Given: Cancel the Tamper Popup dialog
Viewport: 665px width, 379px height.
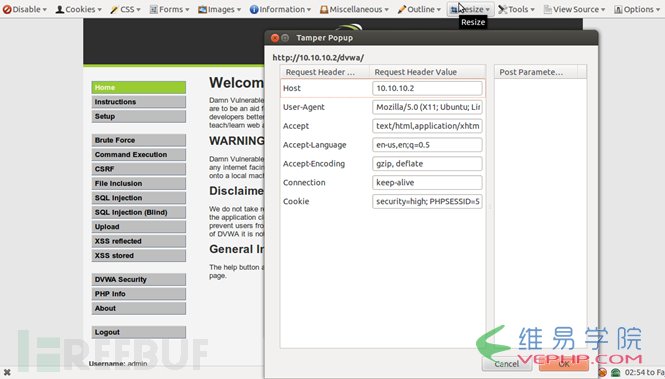Looking at the screenshot, I should (506, 364).
